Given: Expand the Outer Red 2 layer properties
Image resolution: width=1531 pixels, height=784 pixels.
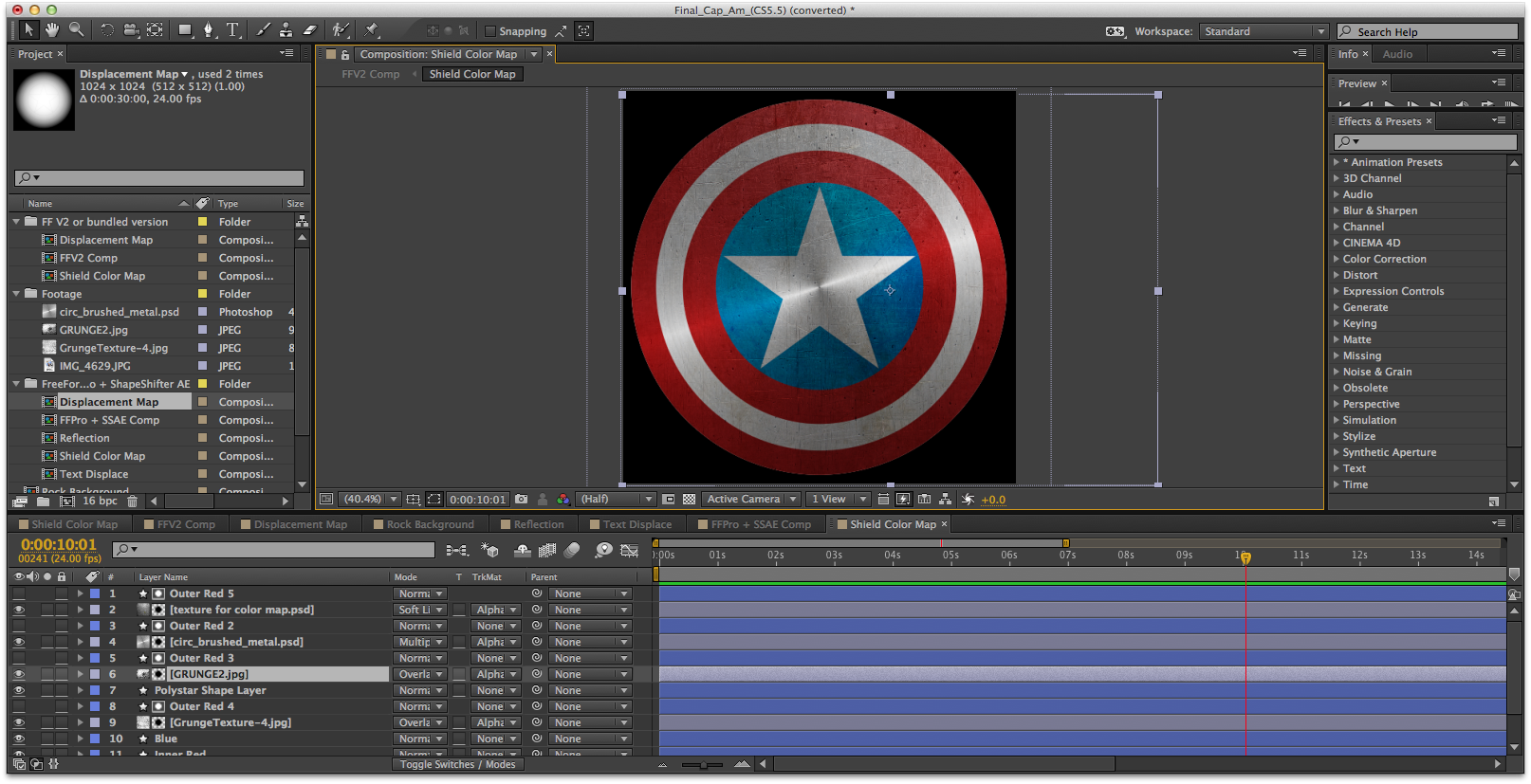Looking at the screenshot, I should click(x=81, y=626).
